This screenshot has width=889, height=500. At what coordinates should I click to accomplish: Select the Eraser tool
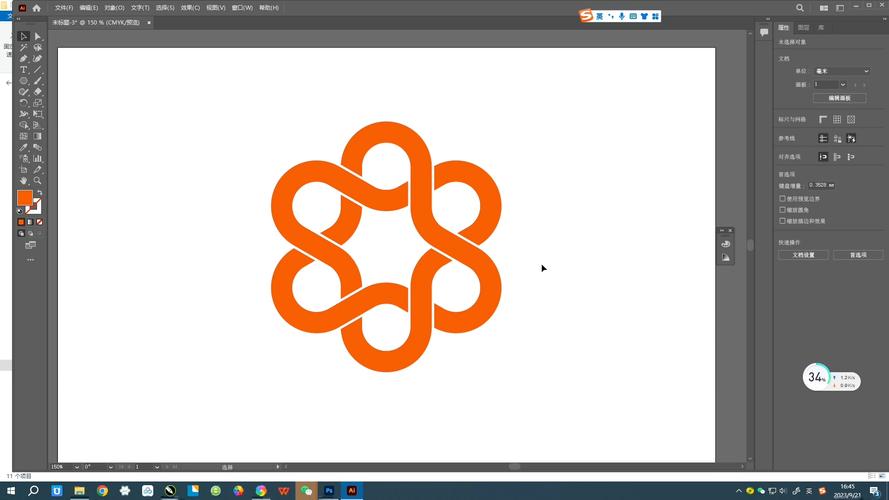click(x=37, y=92)
